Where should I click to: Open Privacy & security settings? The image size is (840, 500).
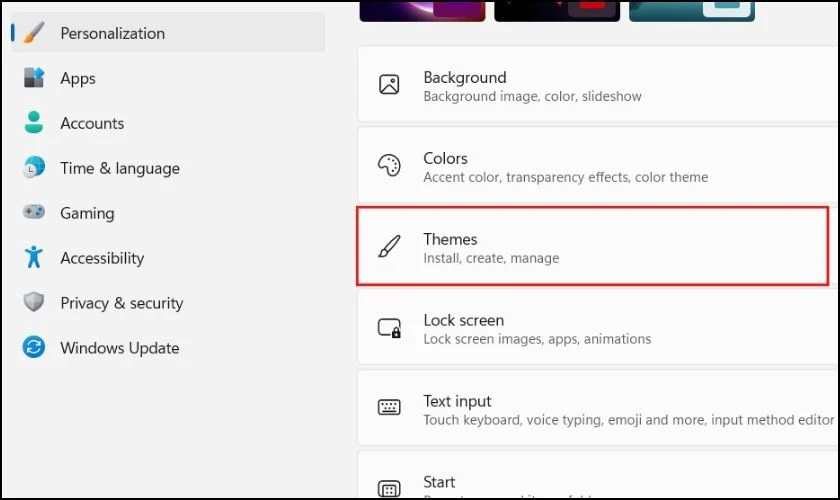(x=122, y=303)
